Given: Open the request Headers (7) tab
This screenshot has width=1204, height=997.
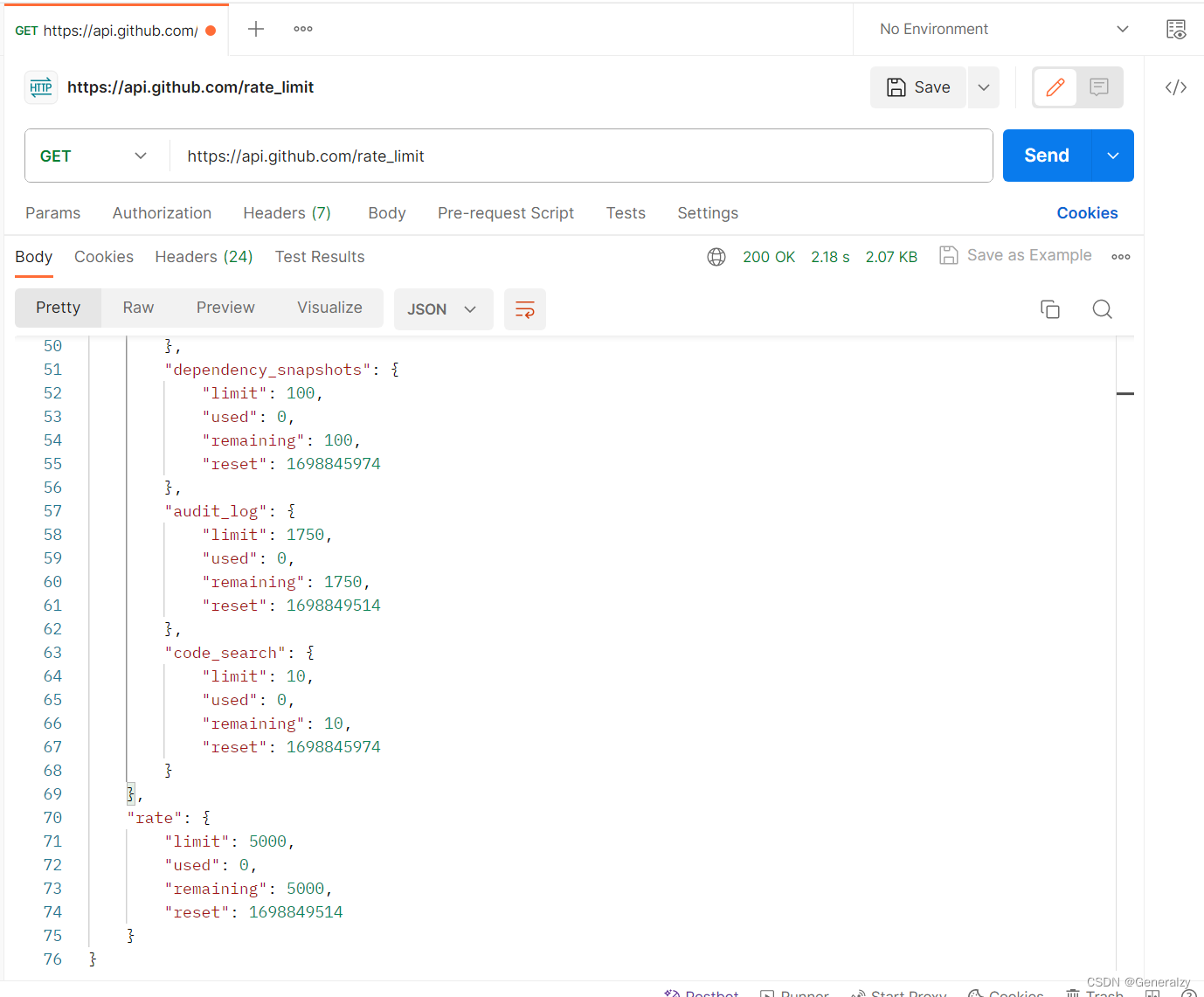Looking at the screenshot, I should click(x=287, y=213).
